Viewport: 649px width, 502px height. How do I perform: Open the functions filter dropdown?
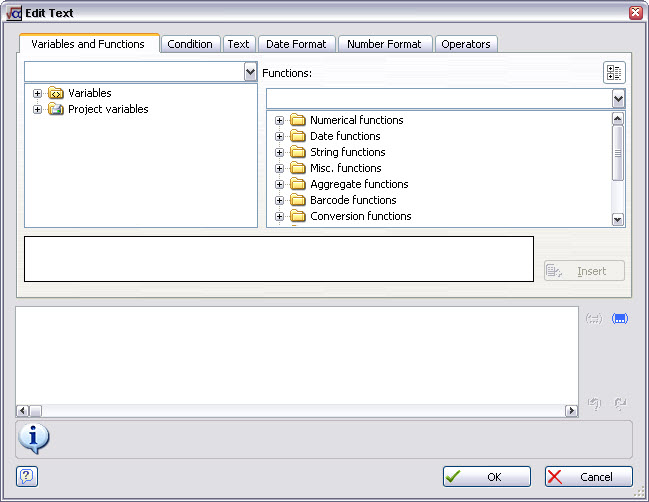[x=618, y=98]
